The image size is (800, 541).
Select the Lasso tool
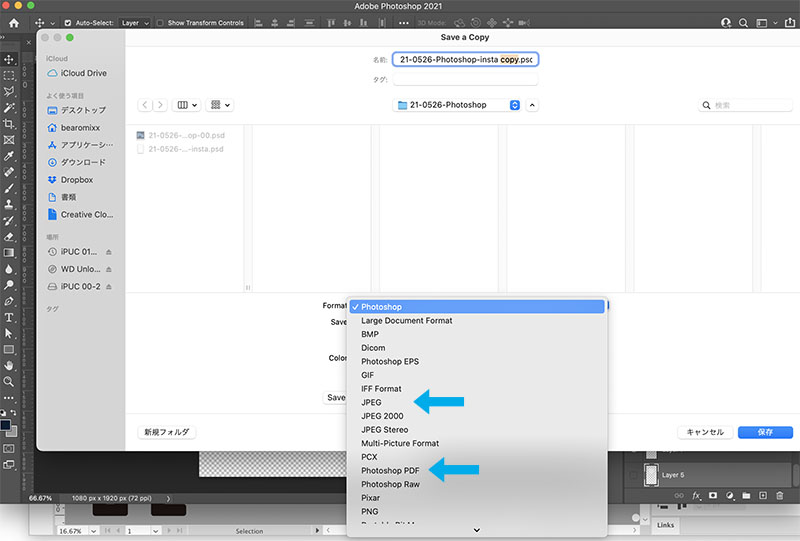tap(9, 92)
